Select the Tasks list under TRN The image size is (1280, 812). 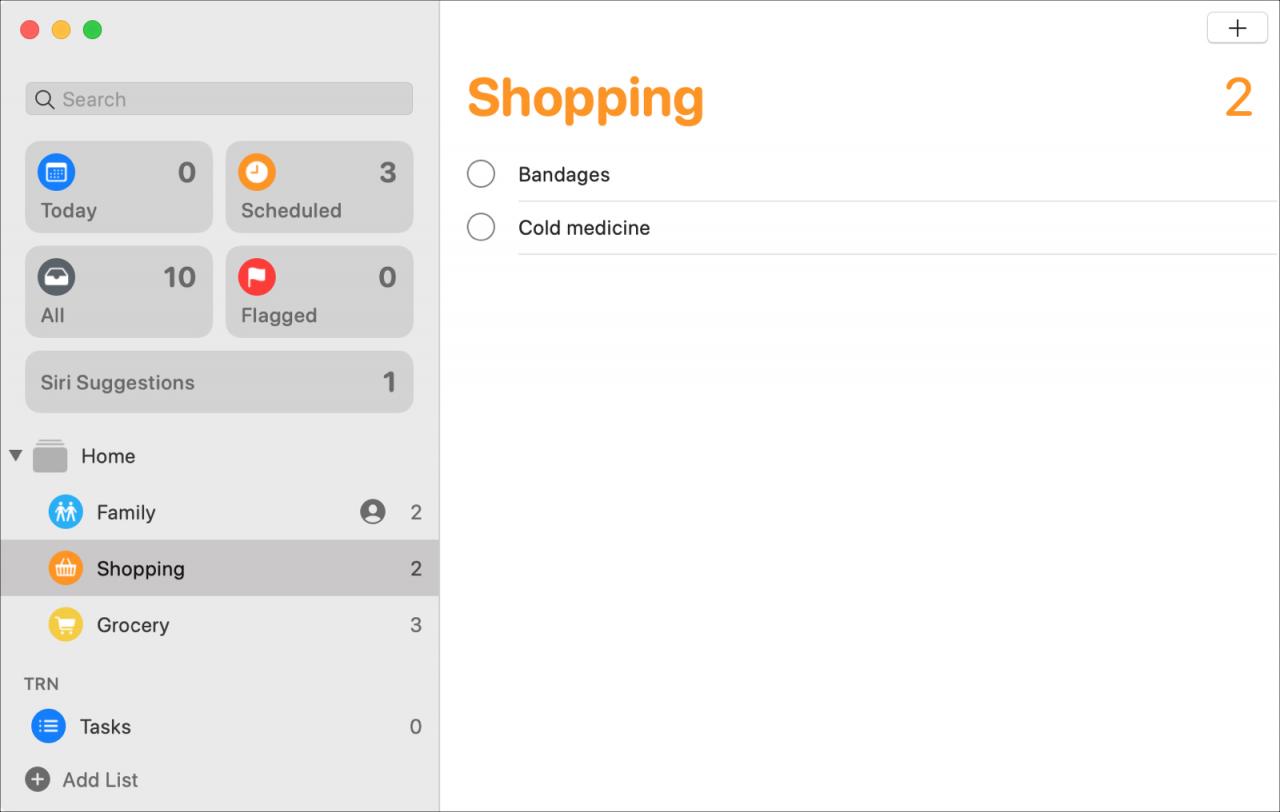[x=219, y=727]
